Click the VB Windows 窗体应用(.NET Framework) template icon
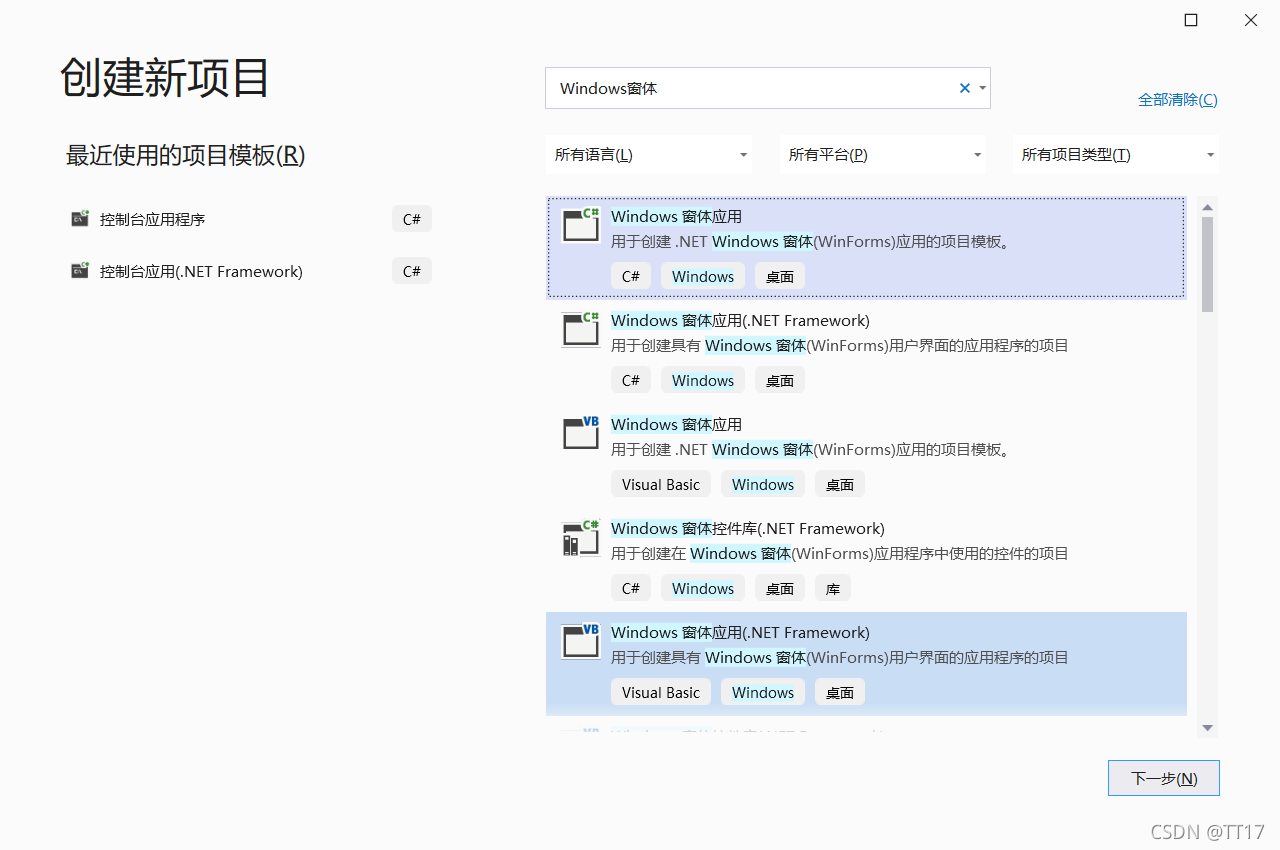Viewport: 1280px width, 850px height. pos(580,640)
